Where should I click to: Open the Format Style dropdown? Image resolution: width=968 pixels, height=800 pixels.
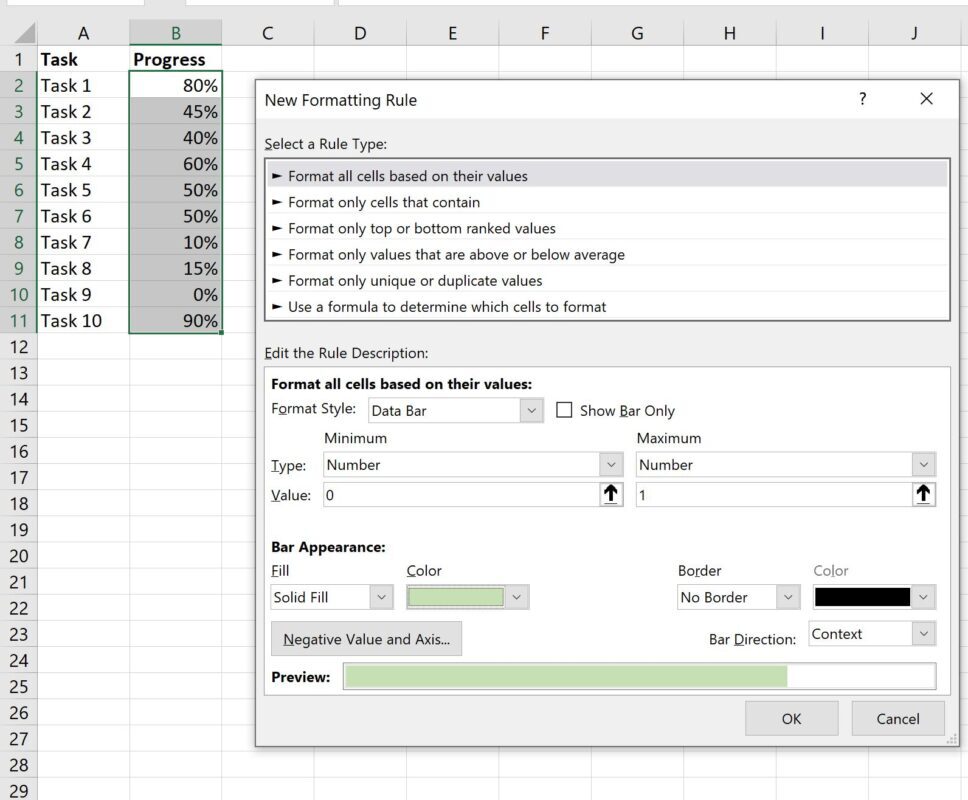pos(531,410)
